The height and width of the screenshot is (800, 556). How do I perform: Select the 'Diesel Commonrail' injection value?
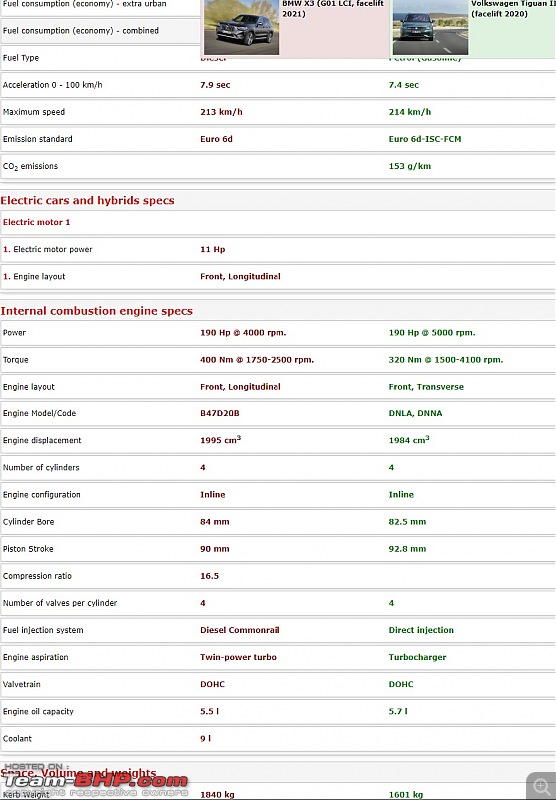point(240,630)
